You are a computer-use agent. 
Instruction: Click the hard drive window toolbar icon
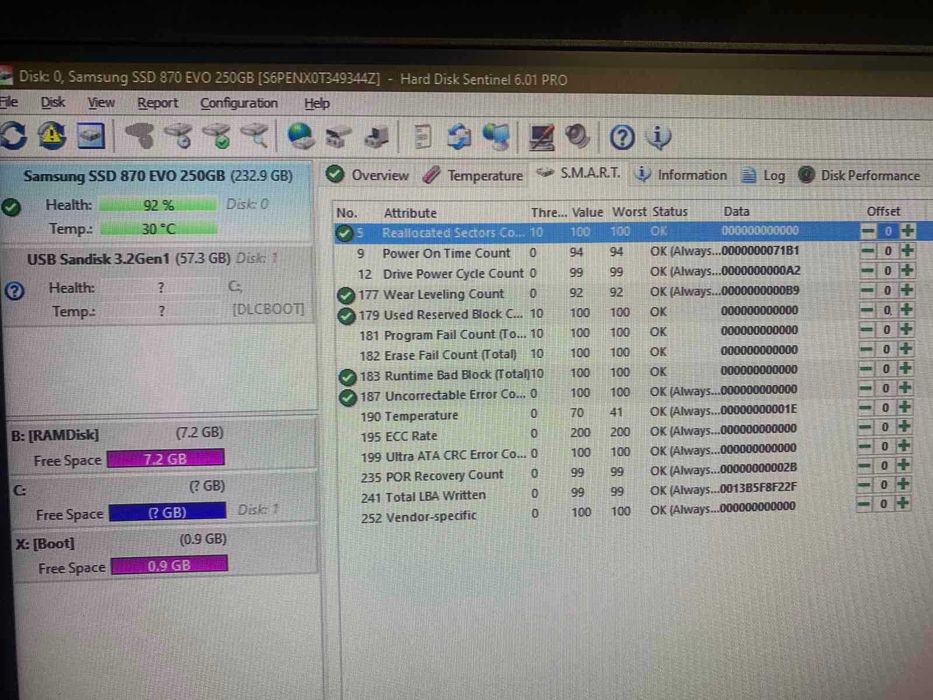[x=90, y=136]
